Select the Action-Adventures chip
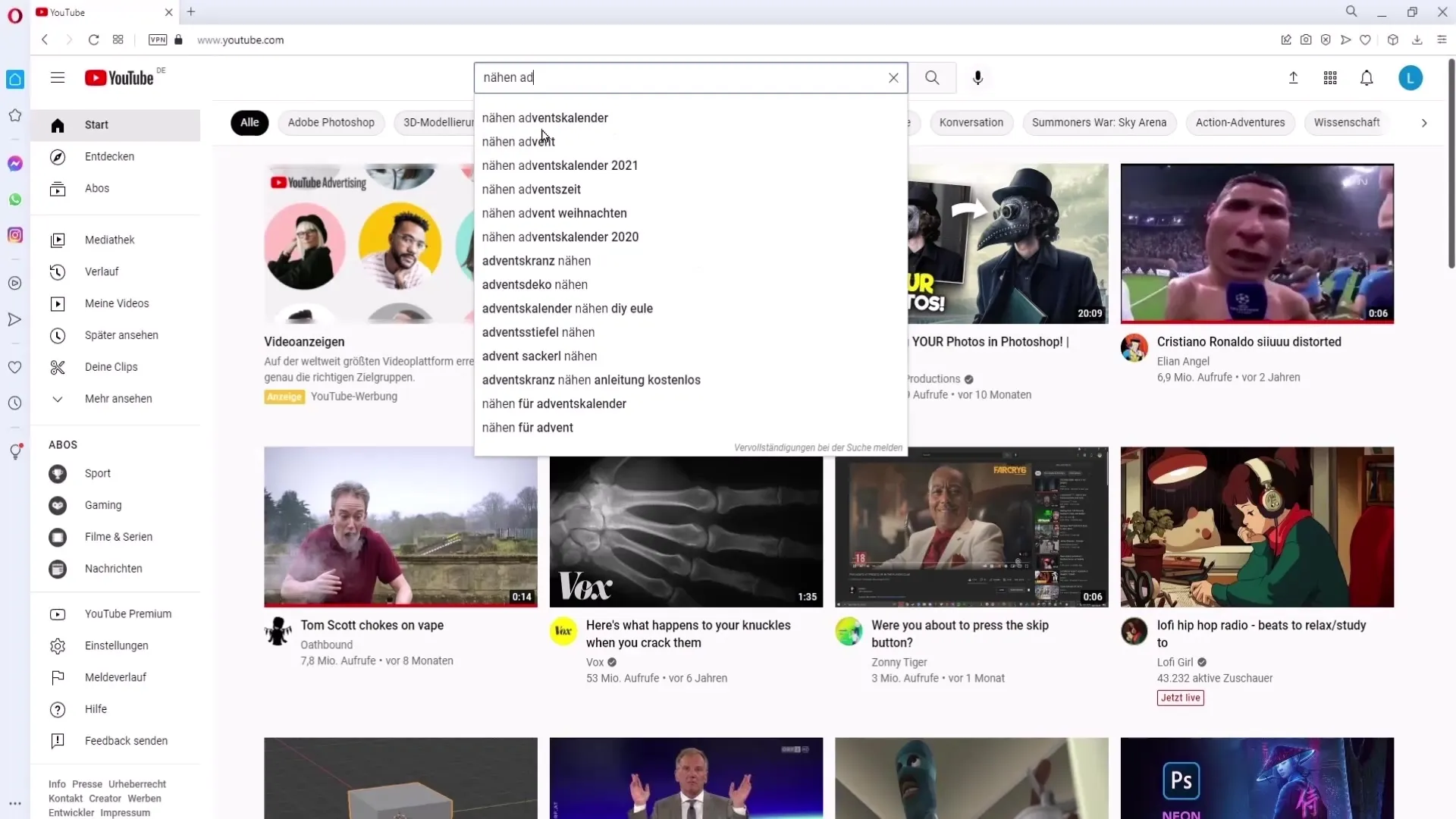Viewport: 1456px width, 819px height. pos(1240,123)
